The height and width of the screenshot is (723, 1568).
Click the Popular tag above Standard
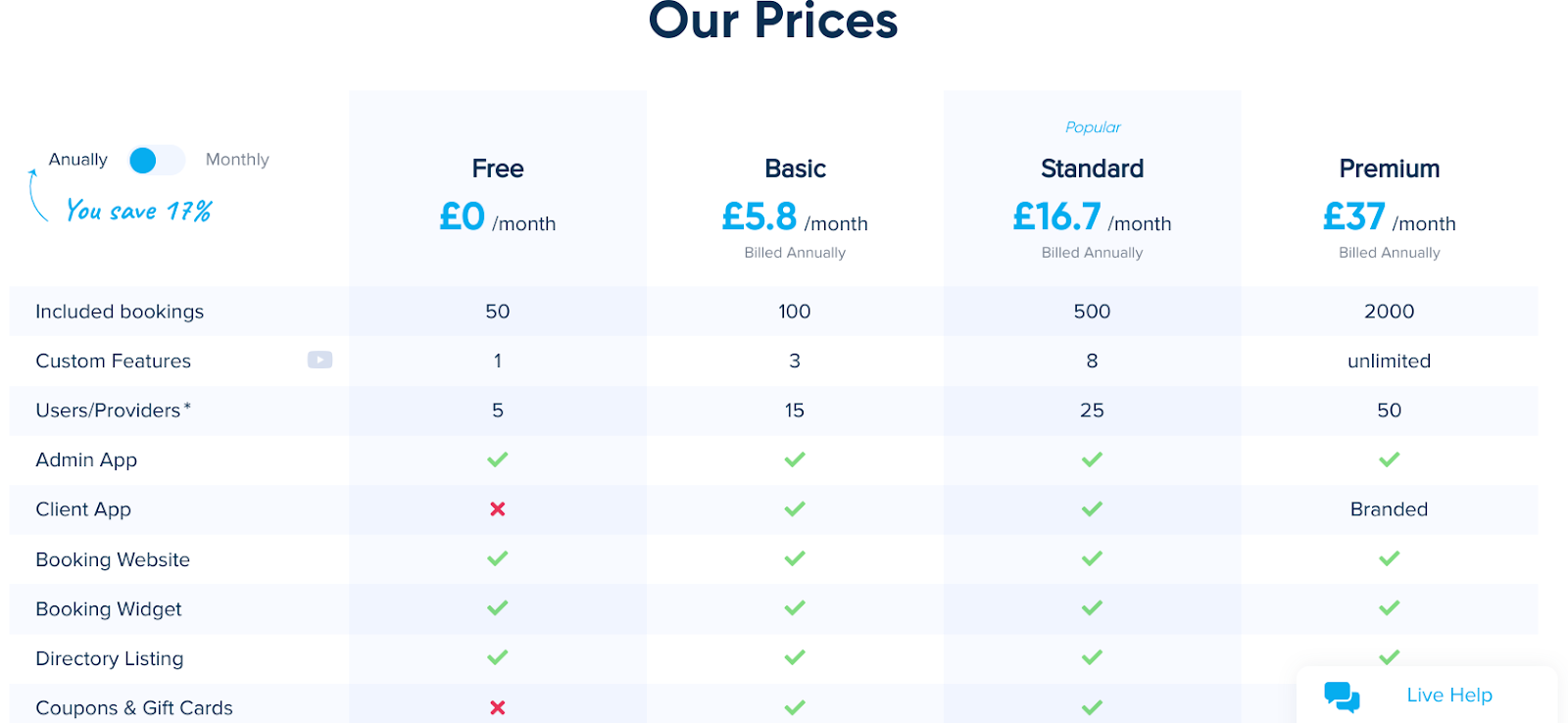click(x=1093, y=127)
